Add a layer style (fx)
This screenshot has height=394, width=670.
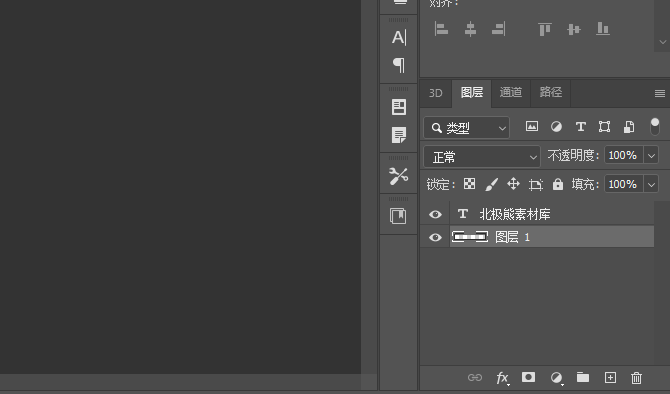click(502, 378)
